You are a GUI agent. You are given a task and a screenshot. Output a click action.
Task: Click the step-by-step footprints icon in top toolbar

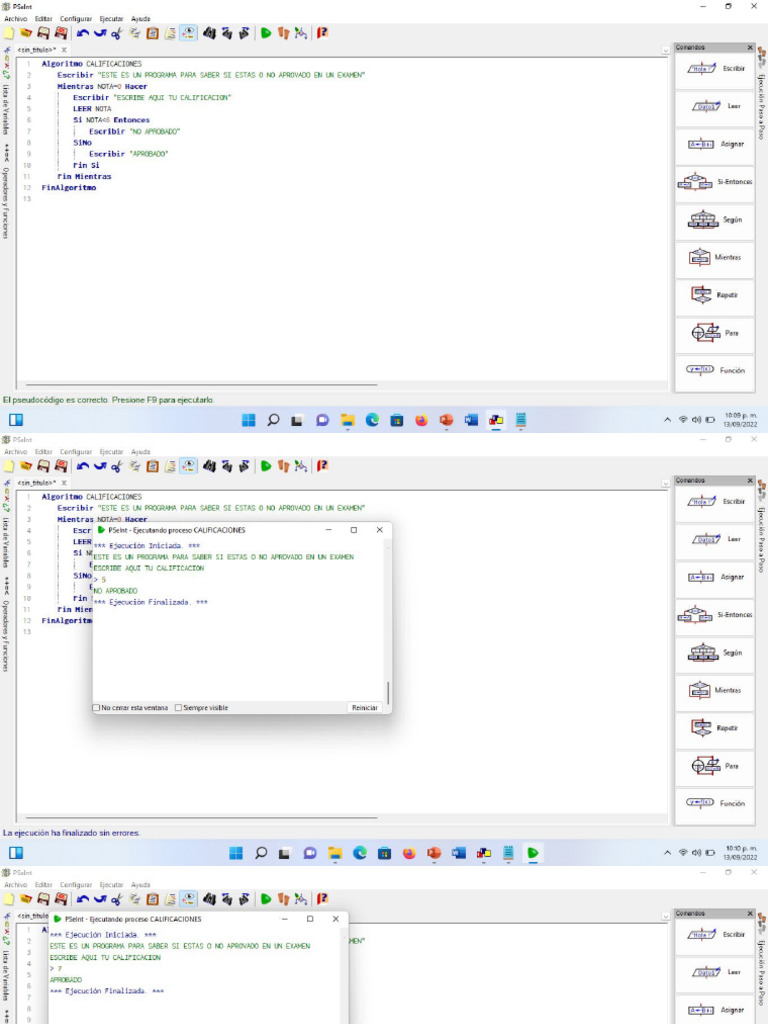click(283, 33)
